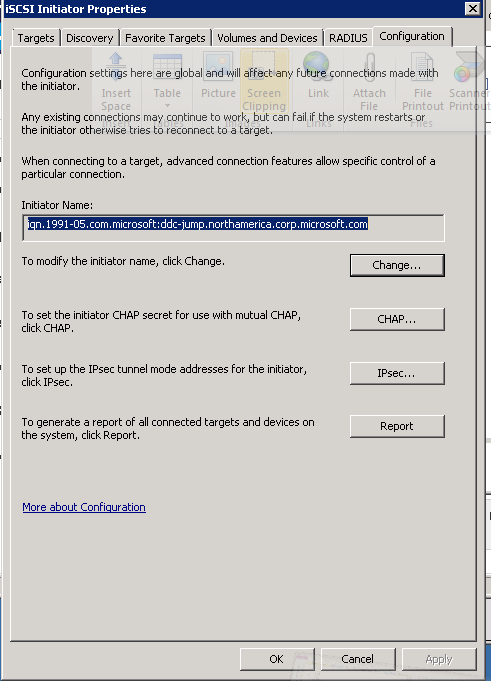Screen dimensions: 491x681
Task: Switch to the Targets tab
Action: [36, 38]
